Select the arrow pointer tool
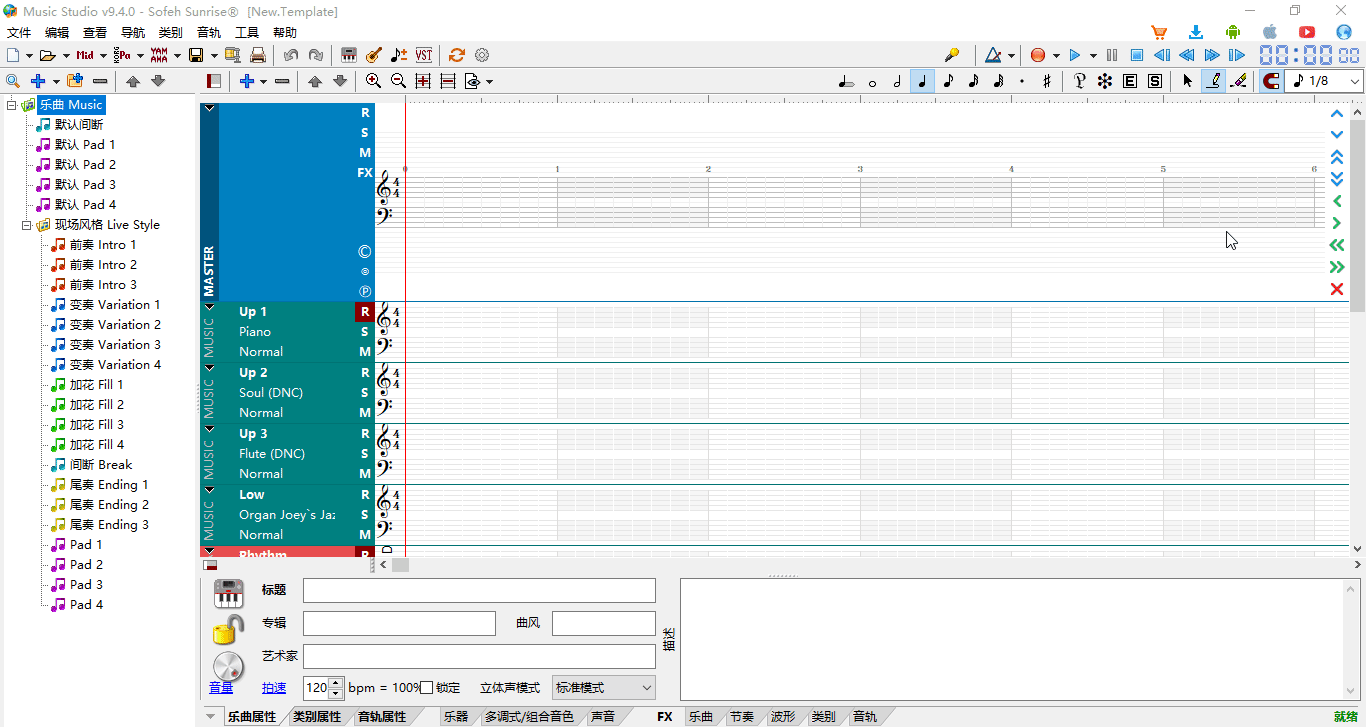The image size is (1366, 727). 1187,81
